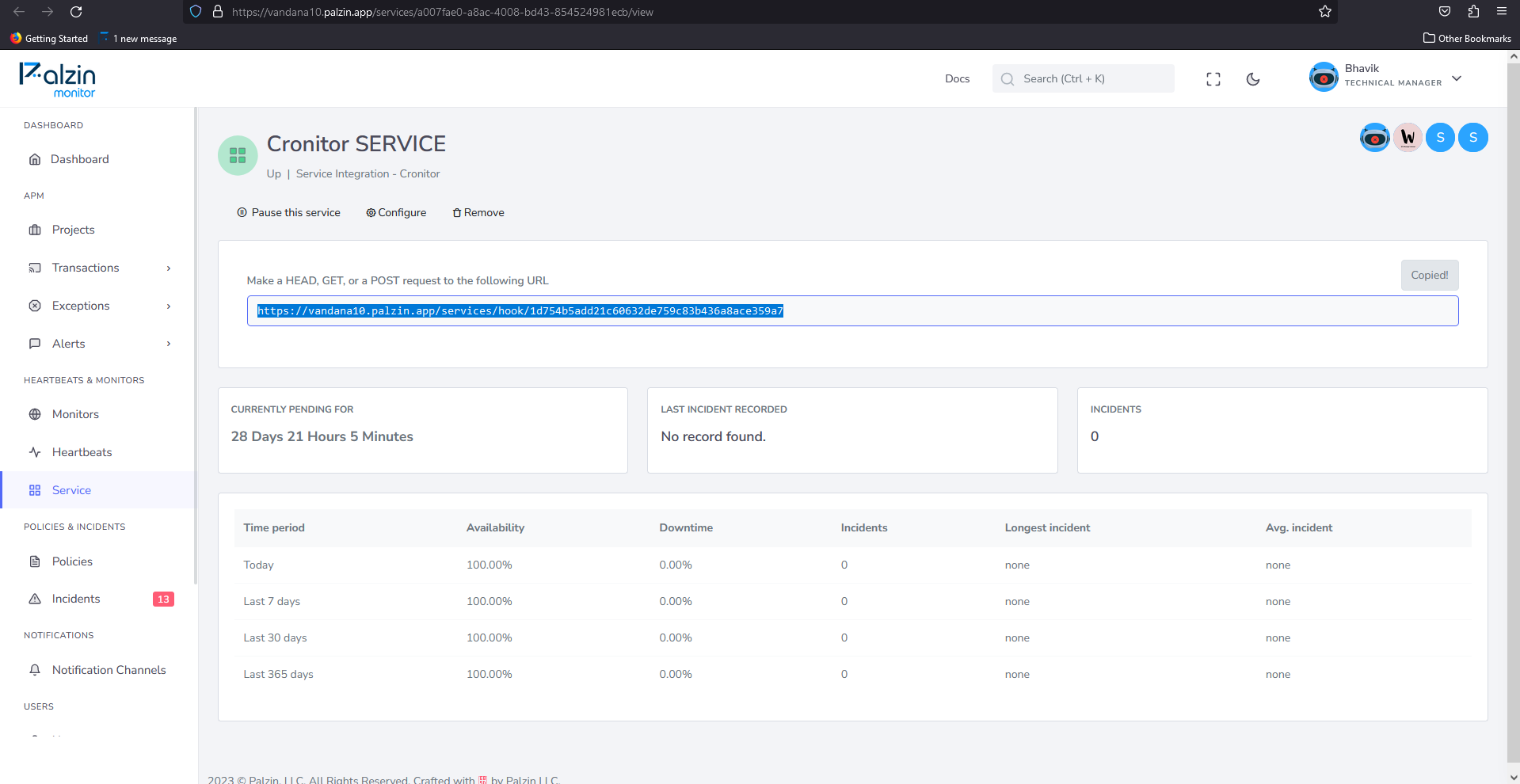Viewport: 1520px width, 784px height.
Task: Open Getting Started bookmark
Action: 49,38
